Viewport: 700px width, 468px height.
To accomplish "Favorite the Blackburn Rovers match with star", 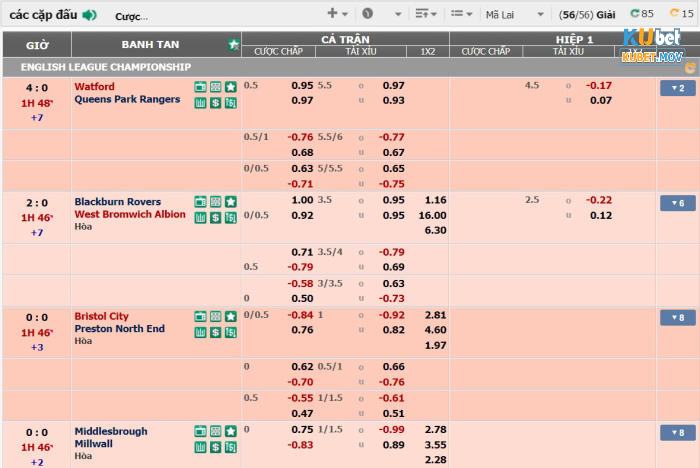I will pos(231,202).
